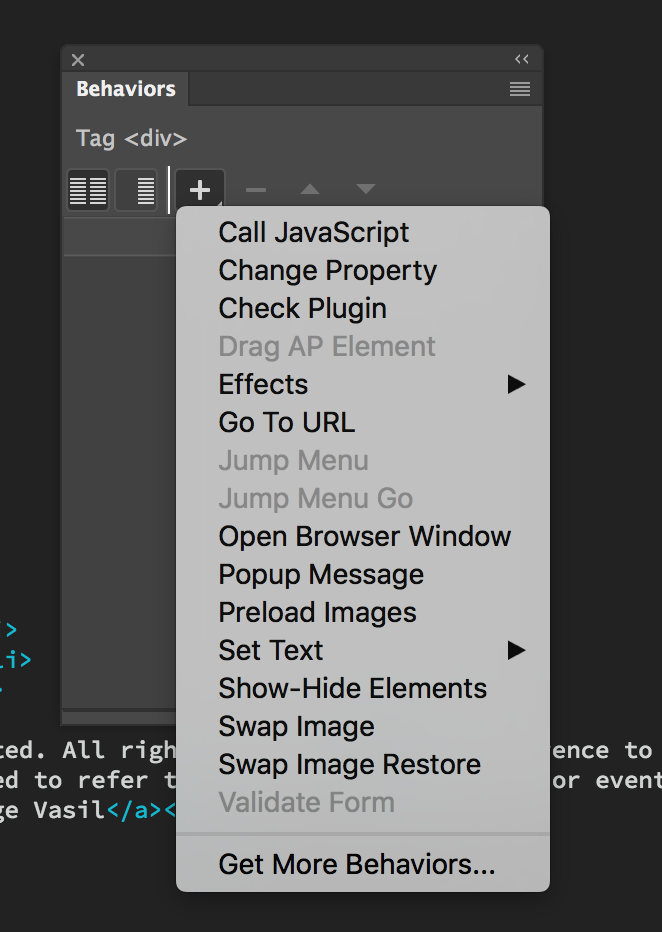Collapse the panel using the double-chevron icon

click(521, 59)
